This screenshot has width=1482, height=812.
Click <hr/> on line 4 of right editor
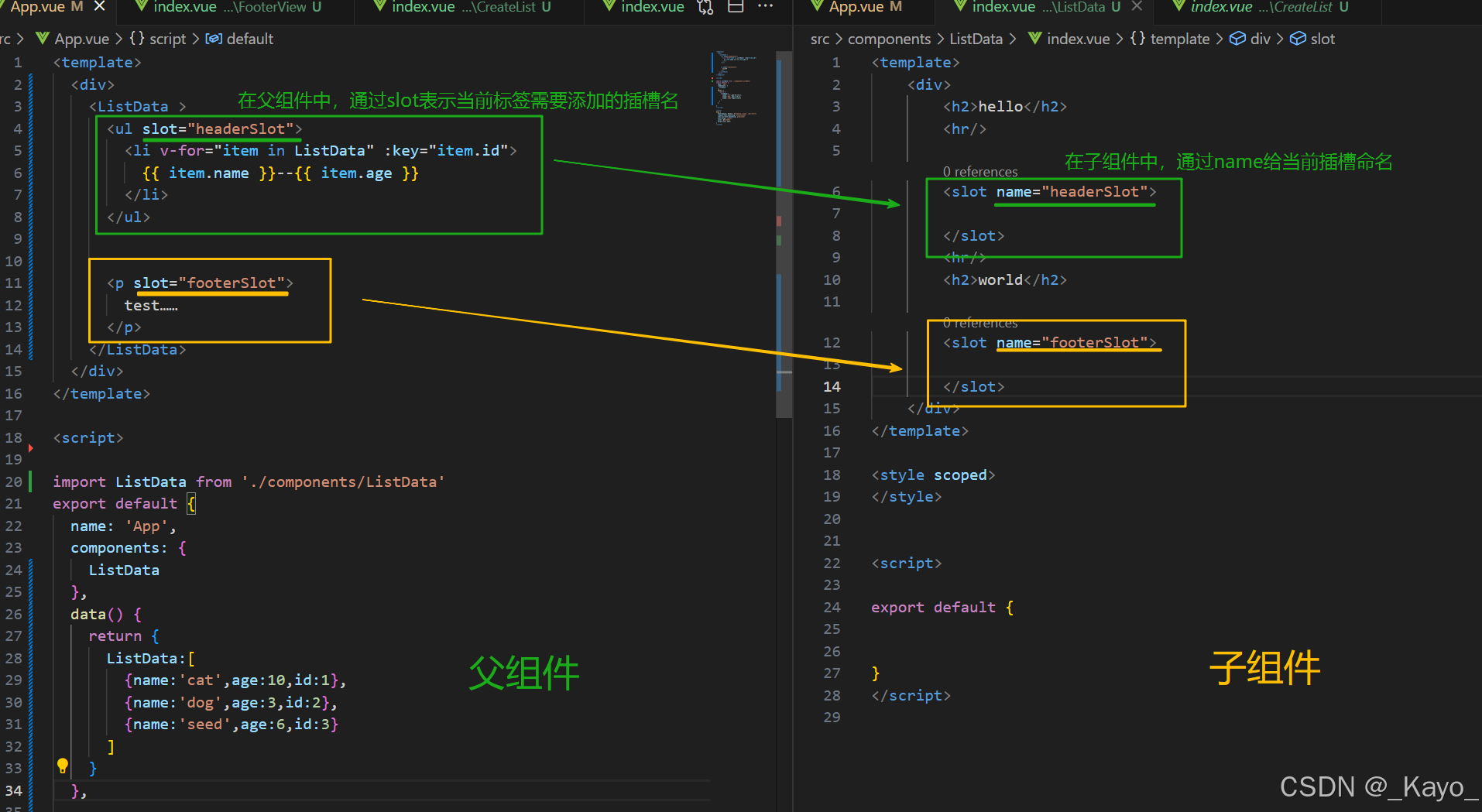tap(965, 128)
